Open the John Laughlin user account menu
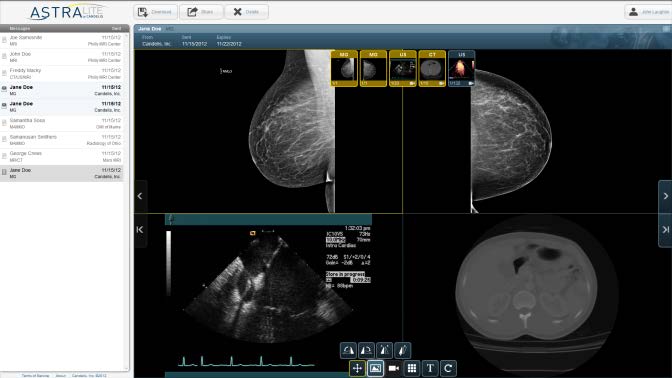 648,12
